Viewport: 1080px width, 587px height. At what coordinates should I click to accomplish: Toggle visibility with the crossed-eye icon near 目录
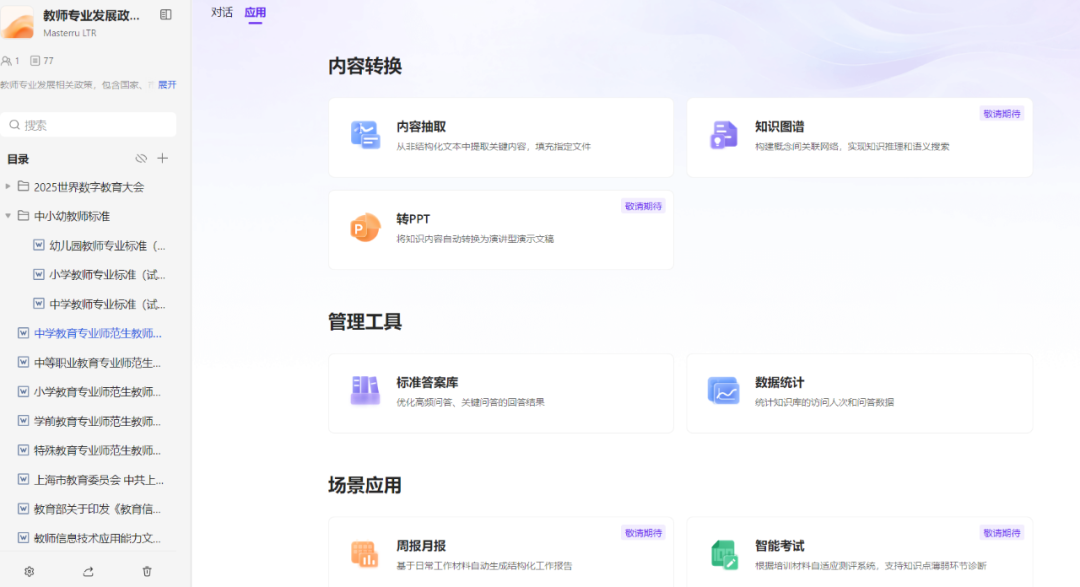(x=139, y=157)
